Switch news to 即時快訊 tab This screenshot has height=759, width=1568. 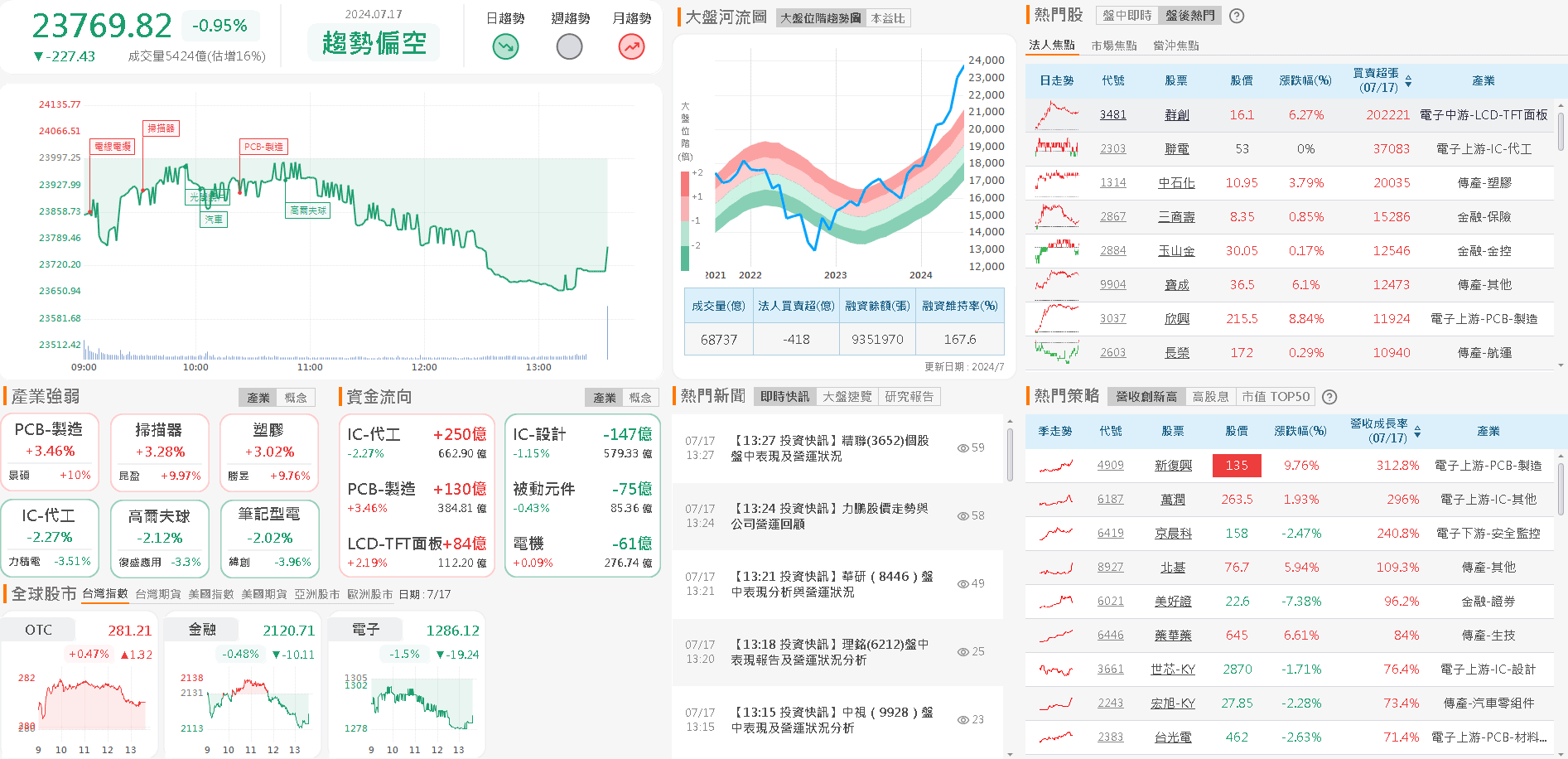click(785, 397)
